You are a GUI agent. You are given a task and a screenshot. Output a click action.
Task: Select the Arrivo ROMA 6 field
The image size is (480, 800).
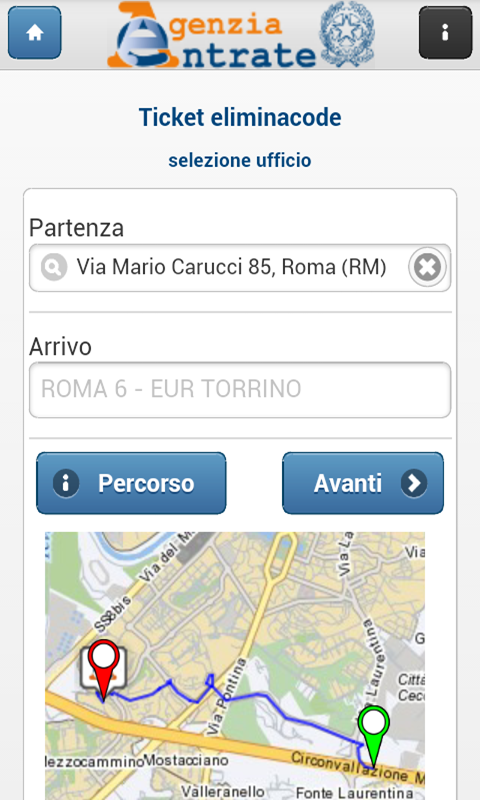tap(240, 390)
